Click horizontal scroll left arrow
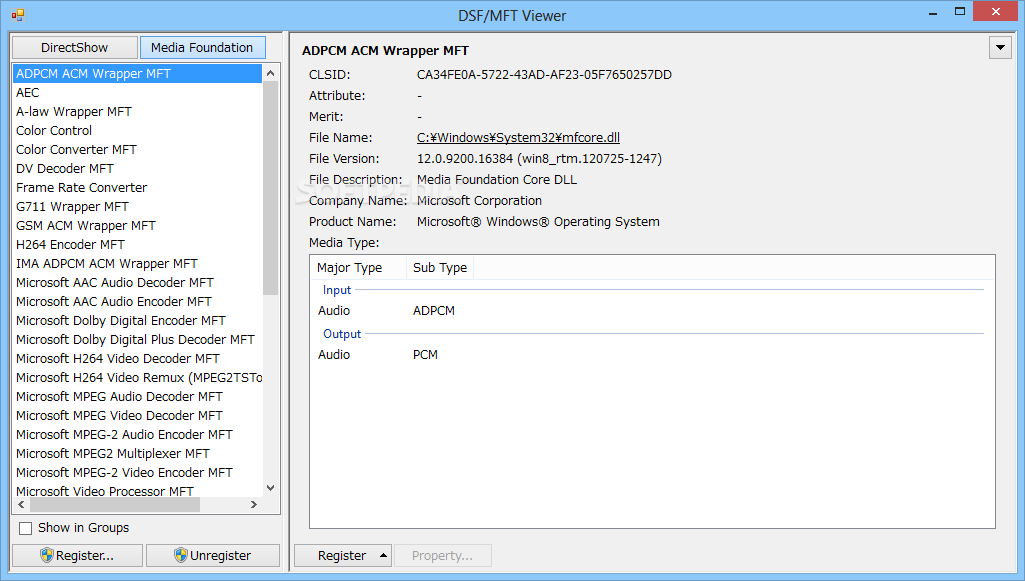Screen dimensions: 1025x581 click(x=22, y=505)
